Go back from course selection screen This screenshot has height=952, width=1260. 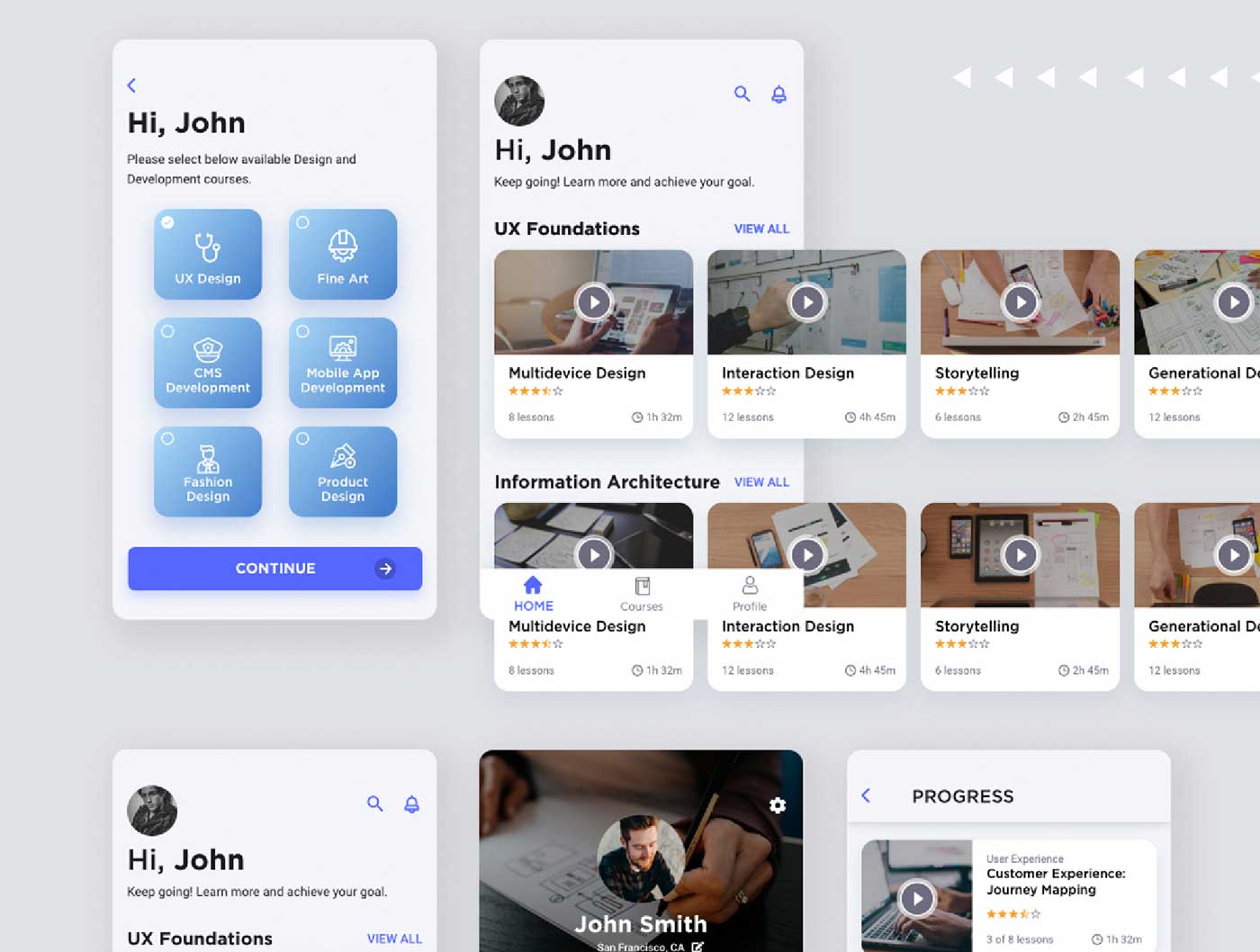pos(131,85)
